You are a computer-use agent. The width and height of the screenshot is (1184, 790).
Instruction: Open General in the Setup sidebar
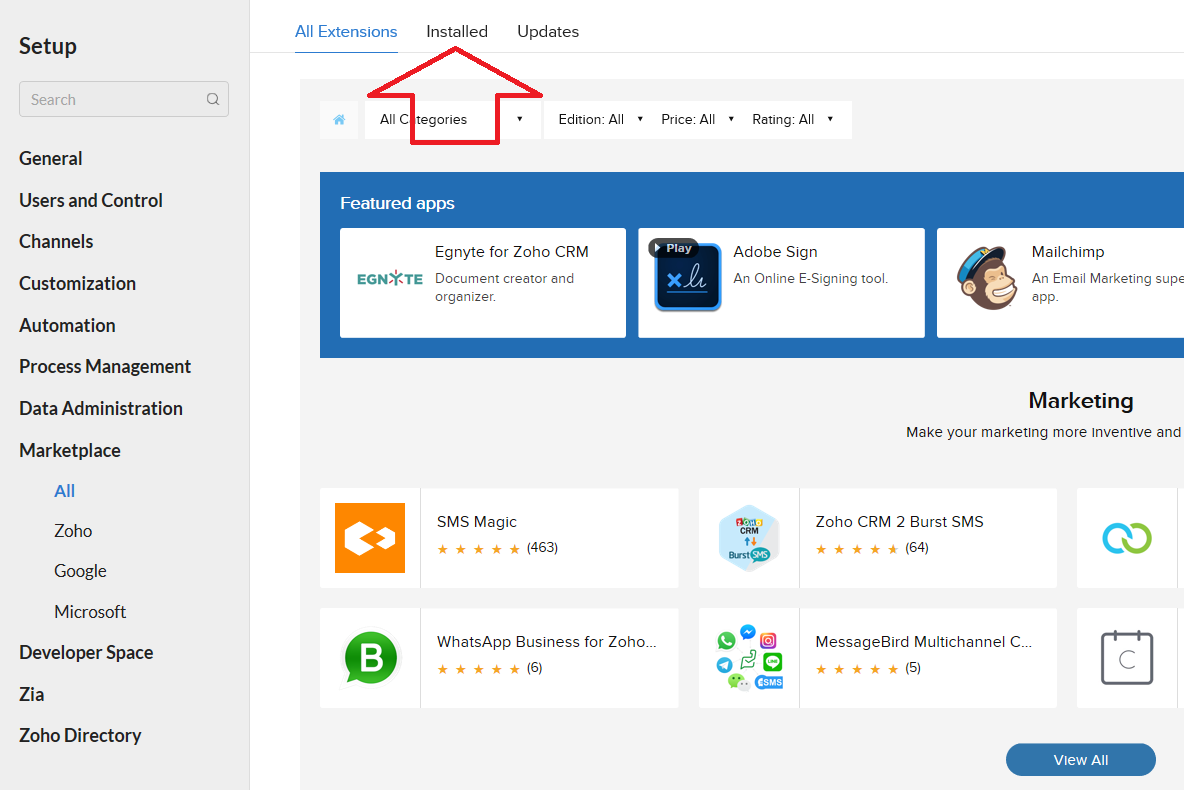[51, 159]
